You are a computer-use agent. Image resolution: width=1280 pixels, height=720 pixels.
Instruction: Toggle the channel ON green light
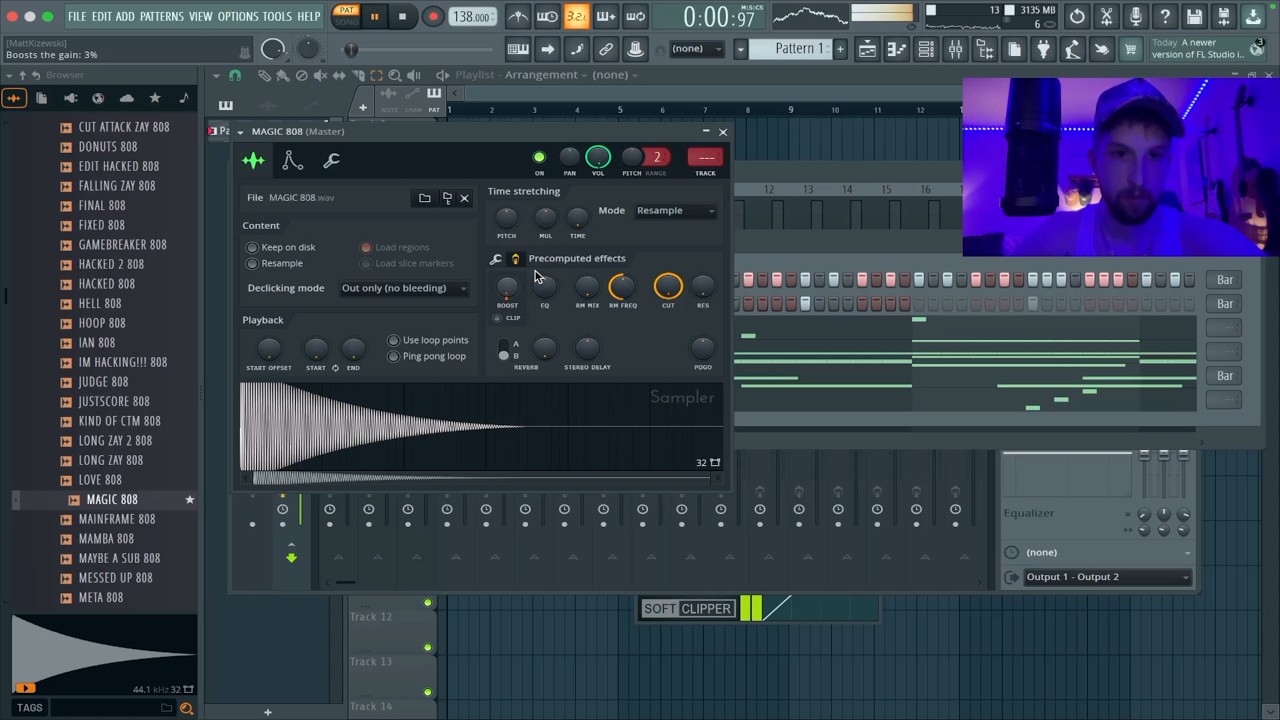[x=539, y=157]
